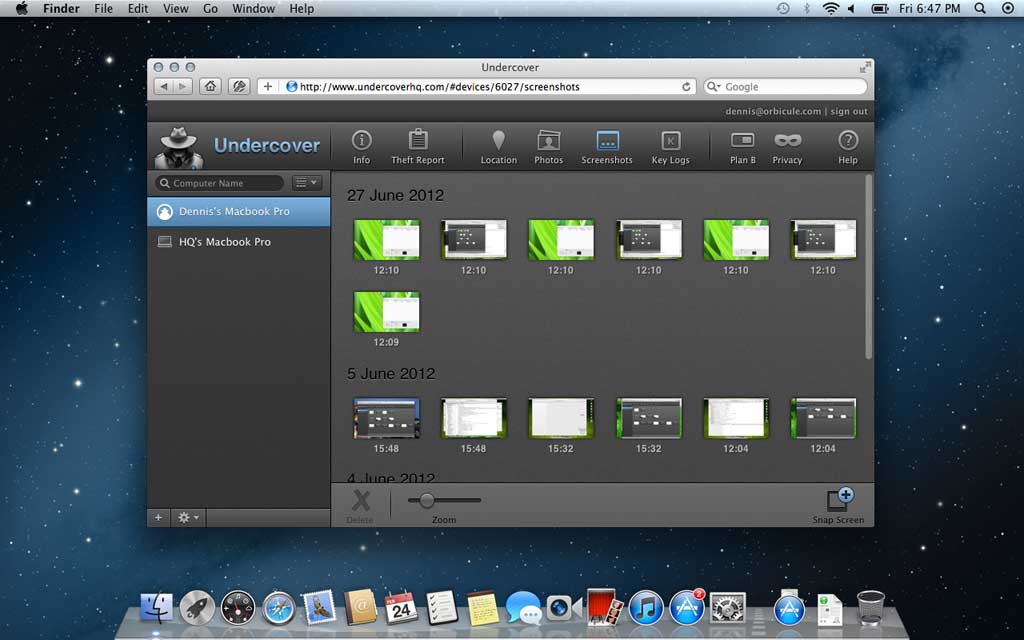Image resolution: width=1024 pixels, height=640 pixels.
Task: Open the Go menu
Action: [210, 8]
